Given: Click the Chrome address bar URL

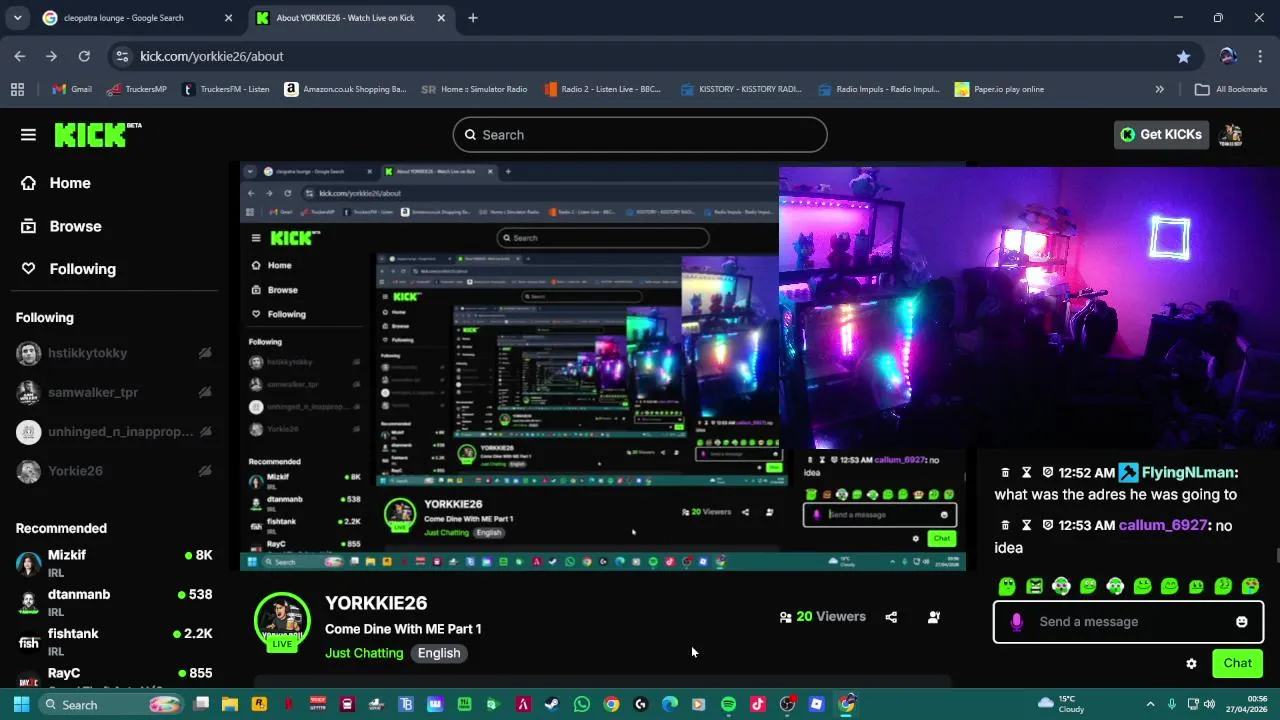Looking at the screenshot, I should pos(211,56).
